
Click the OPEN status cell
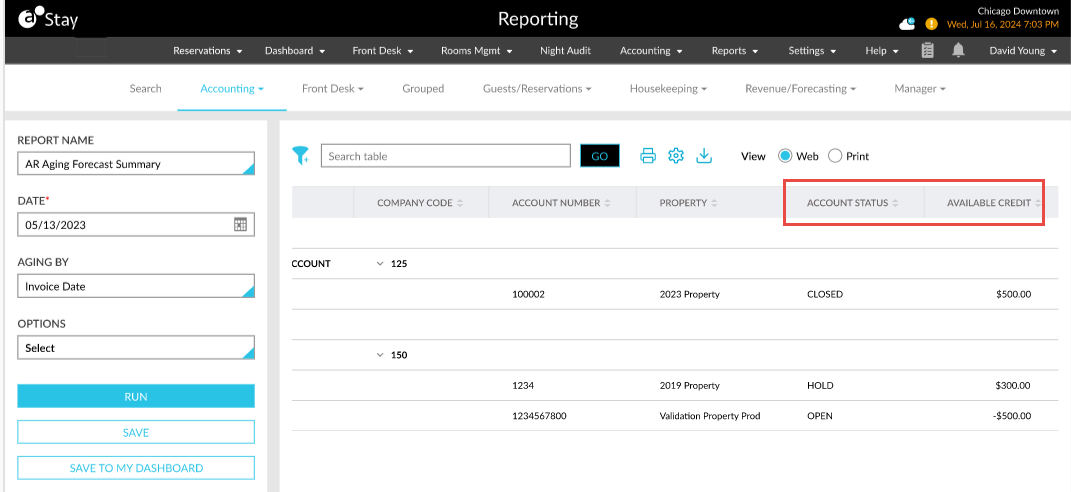tap(820, 415)
